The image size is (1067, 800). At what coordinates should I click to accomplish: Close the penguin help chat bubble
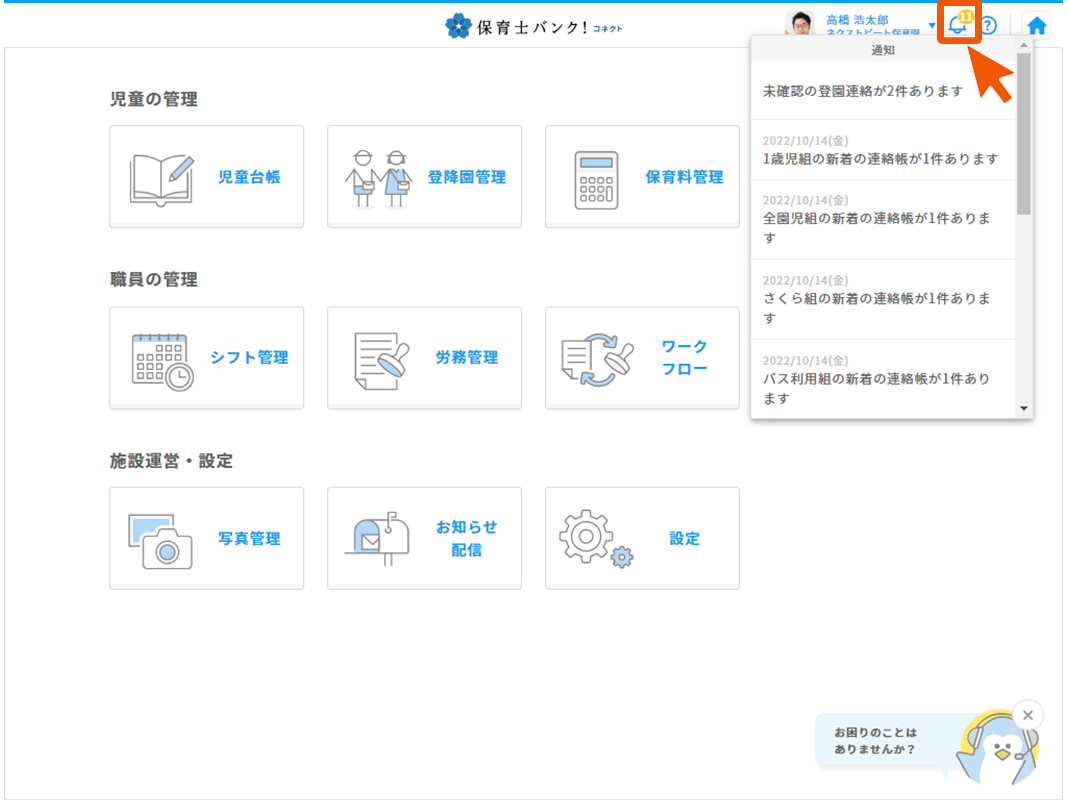click(x=1027, y=715)
